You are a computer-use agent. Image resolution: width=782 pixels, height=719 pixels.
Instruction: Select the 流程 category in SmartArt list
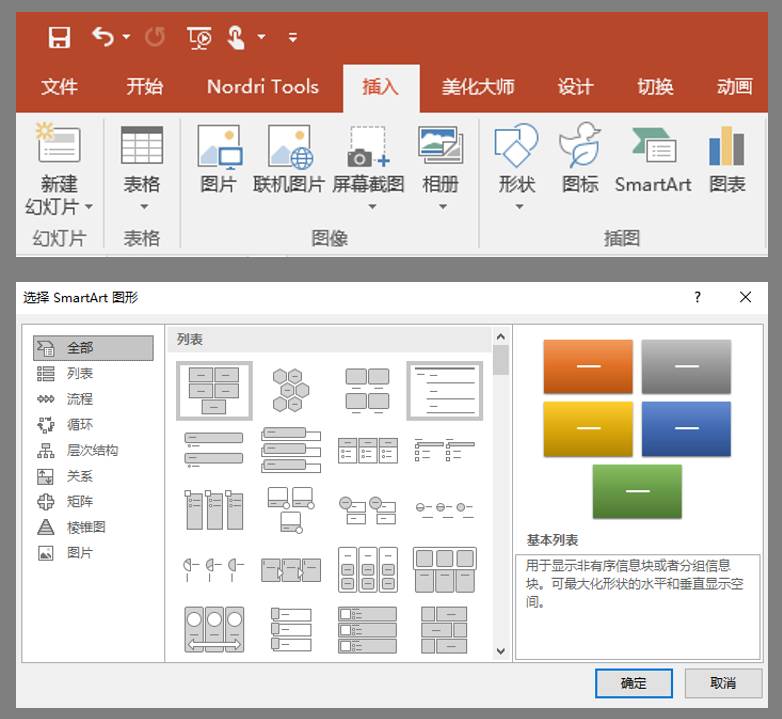(x=80, y=399)
